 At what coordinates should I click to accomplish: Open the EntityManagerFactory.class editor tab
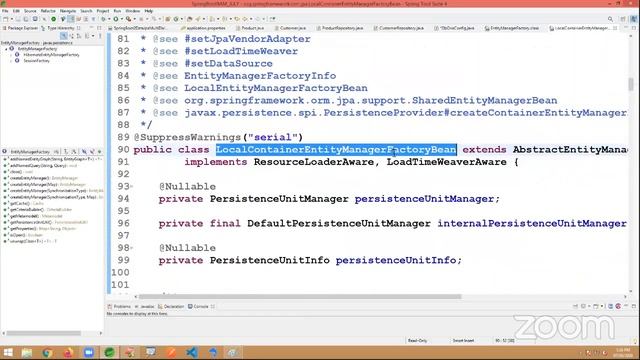512,28
